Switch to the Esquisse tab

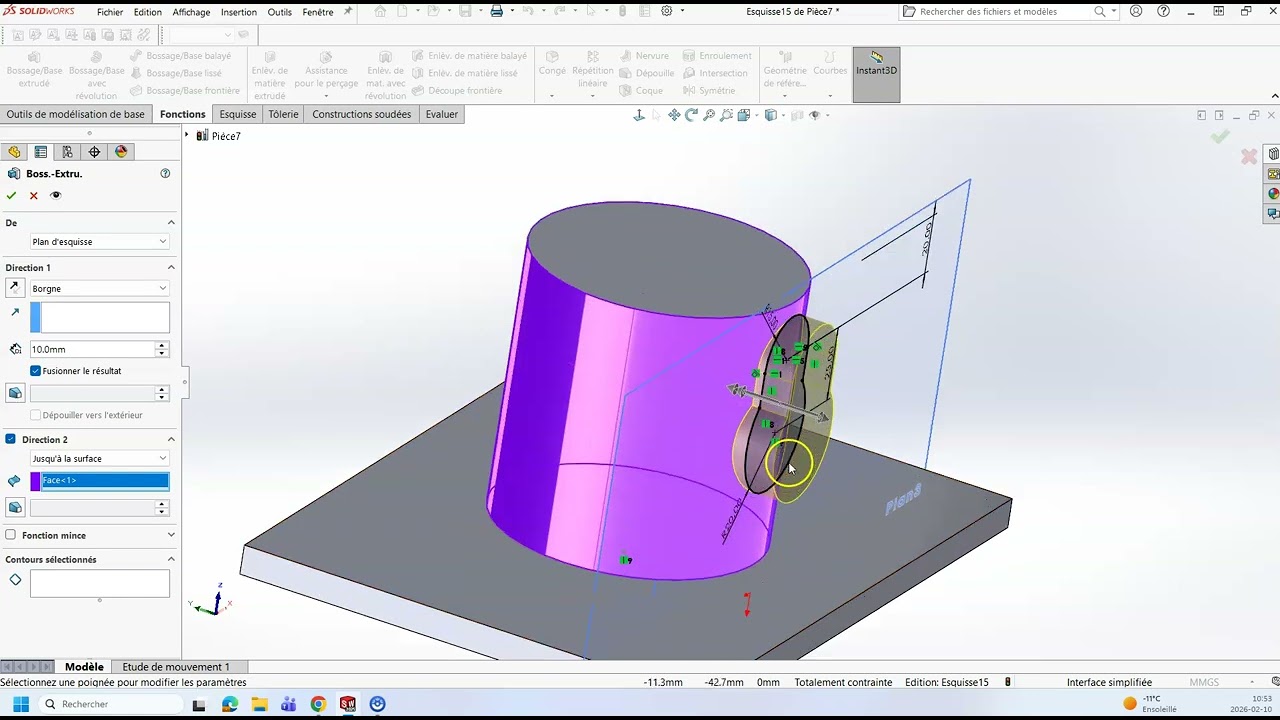(238, 114)
